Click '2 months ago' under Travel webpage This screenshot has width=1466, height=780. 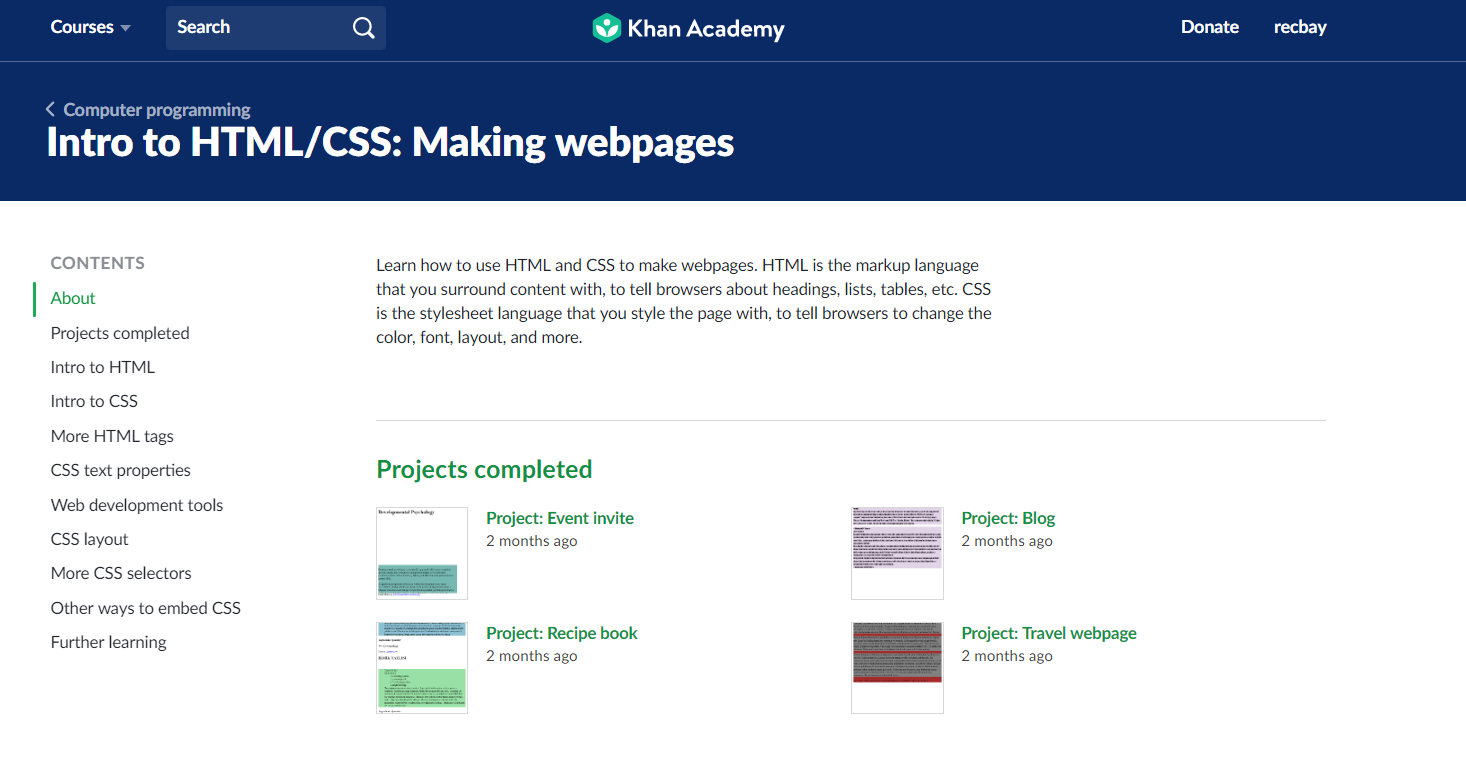[1007, 656]
